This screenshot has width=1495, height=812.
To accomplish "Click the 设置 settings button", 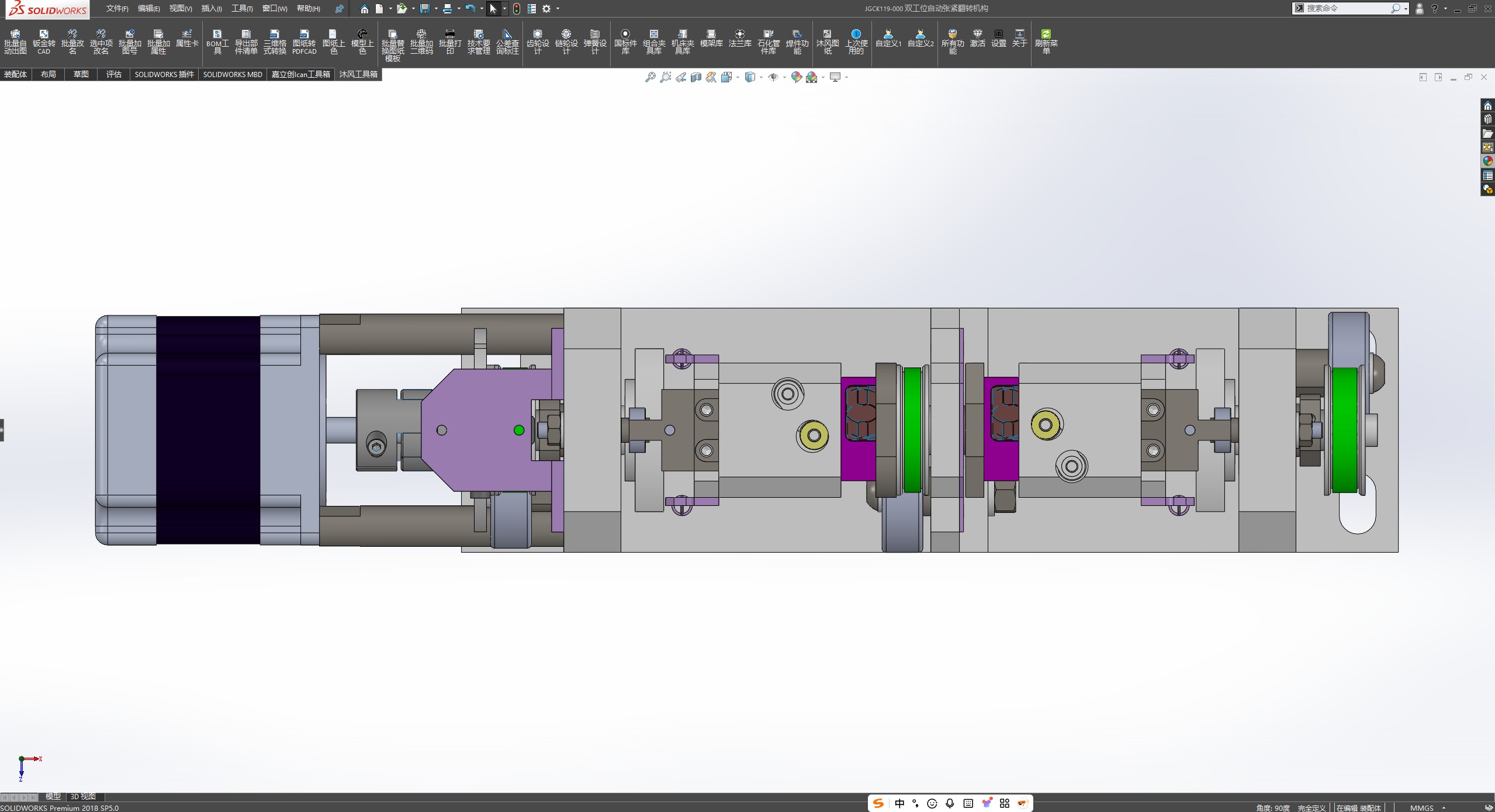I will [x=998, y=39].
